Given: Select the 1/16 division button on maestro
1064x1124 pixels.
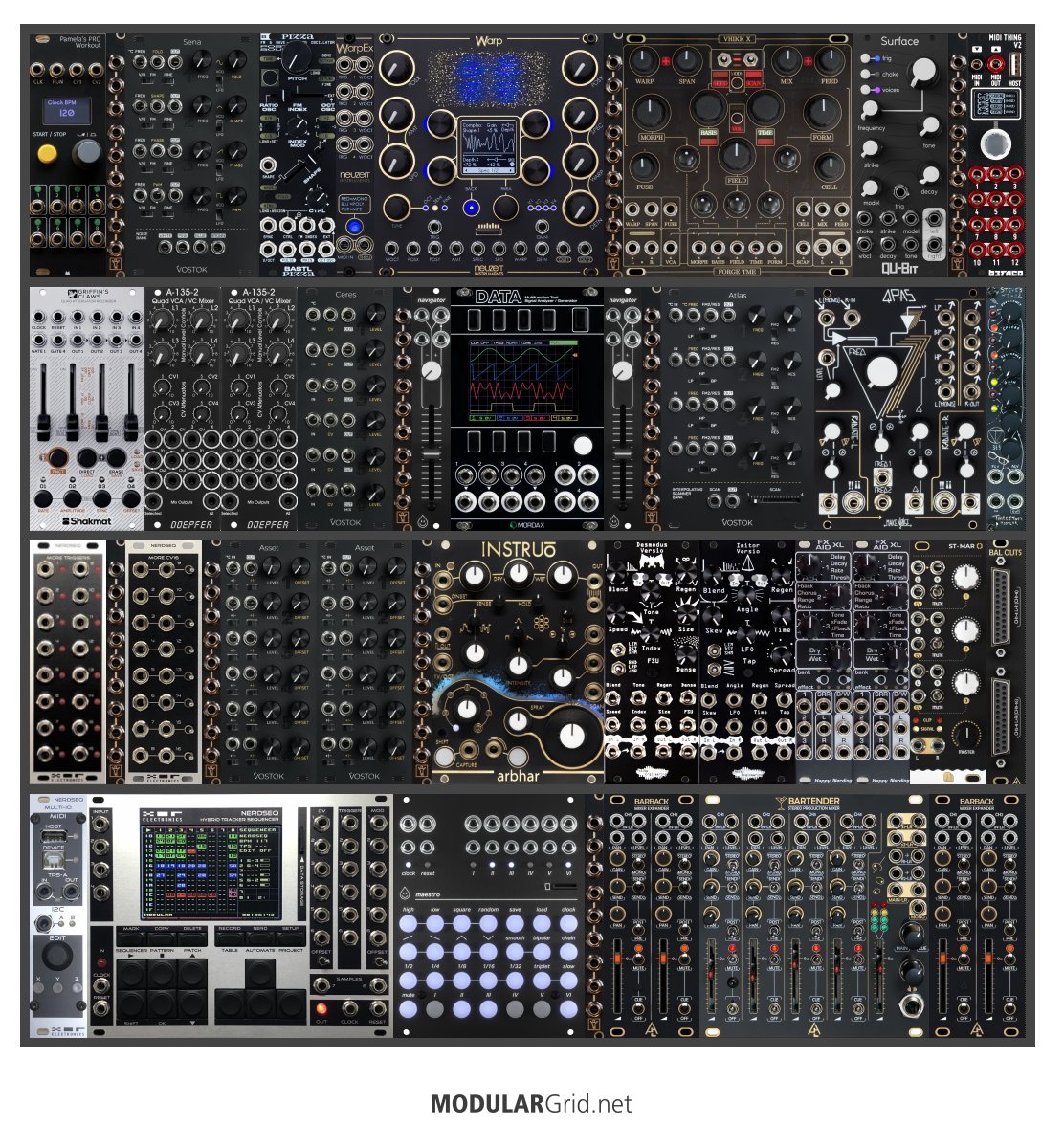Looking at the screenshot, I should tap(488, 980).
